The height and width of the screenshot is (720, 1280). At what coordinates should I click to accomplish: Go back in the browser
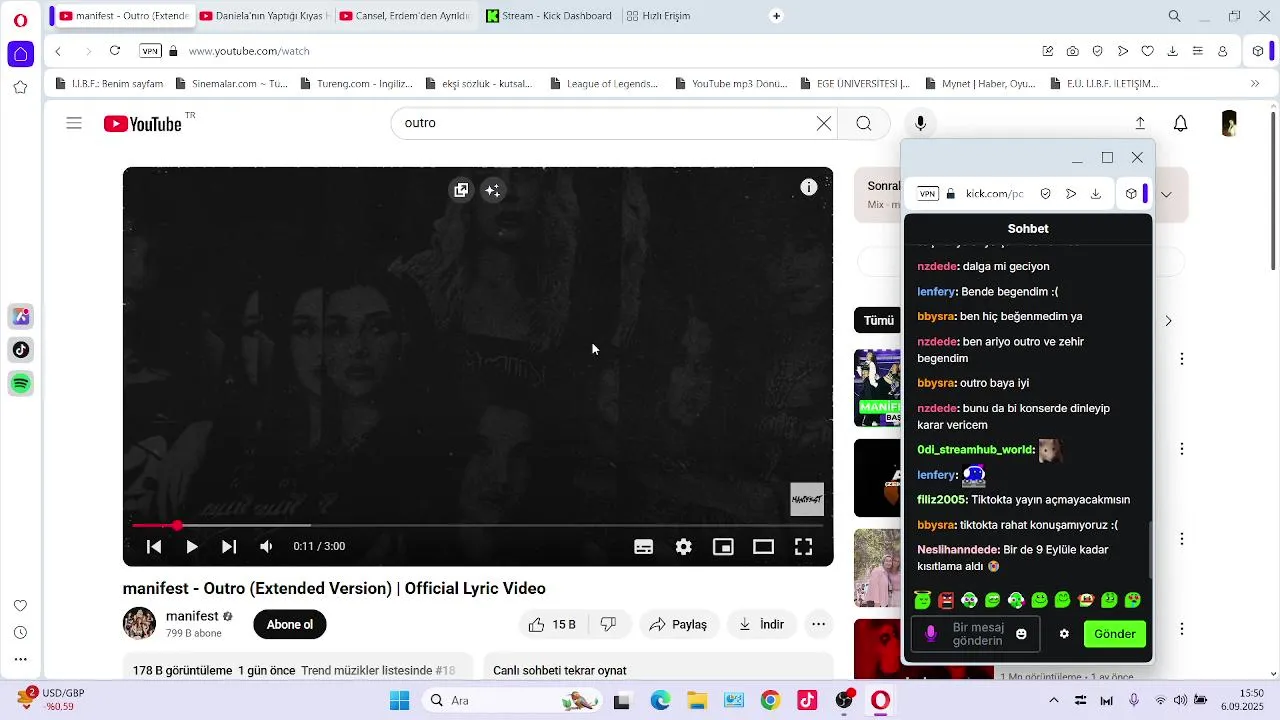tap(59, 51)
